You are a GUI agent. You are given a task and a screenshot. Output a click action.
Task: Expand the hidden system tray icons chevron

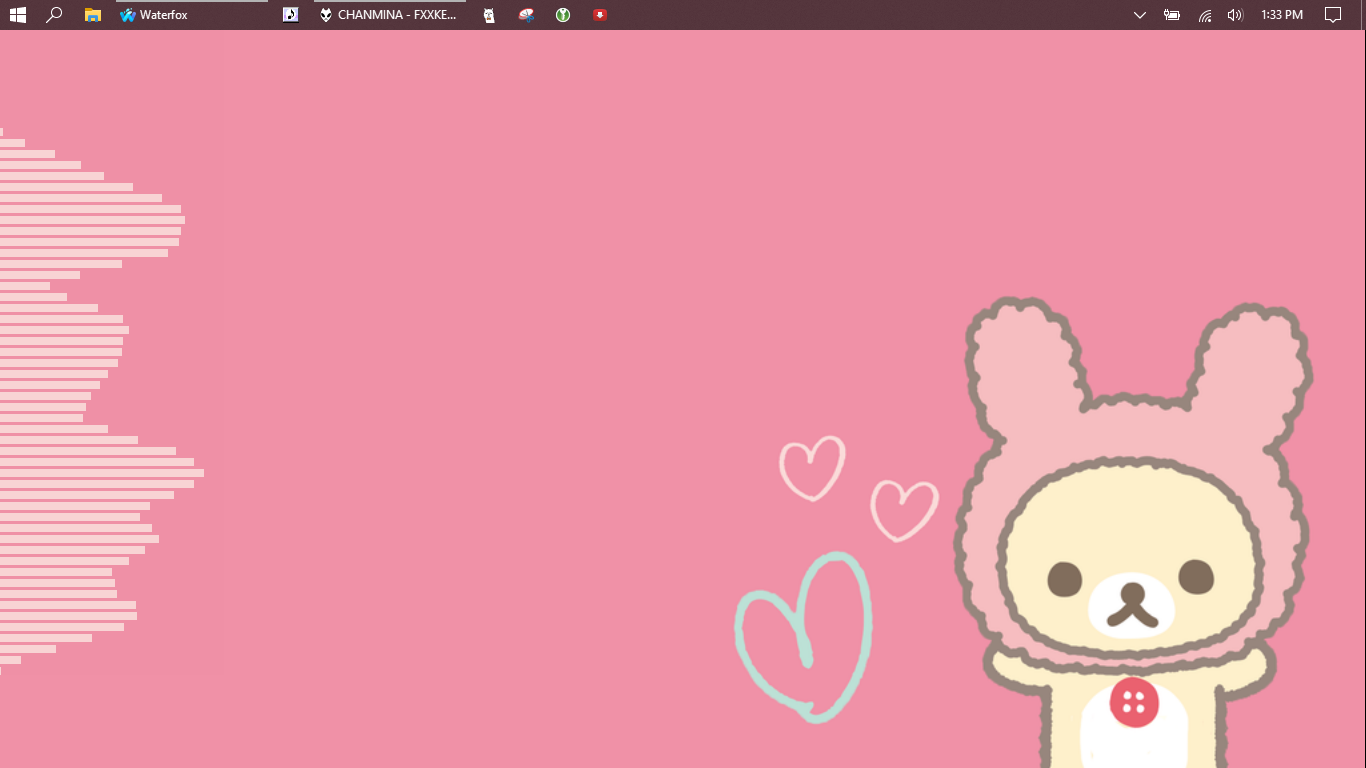point(1139,15)
